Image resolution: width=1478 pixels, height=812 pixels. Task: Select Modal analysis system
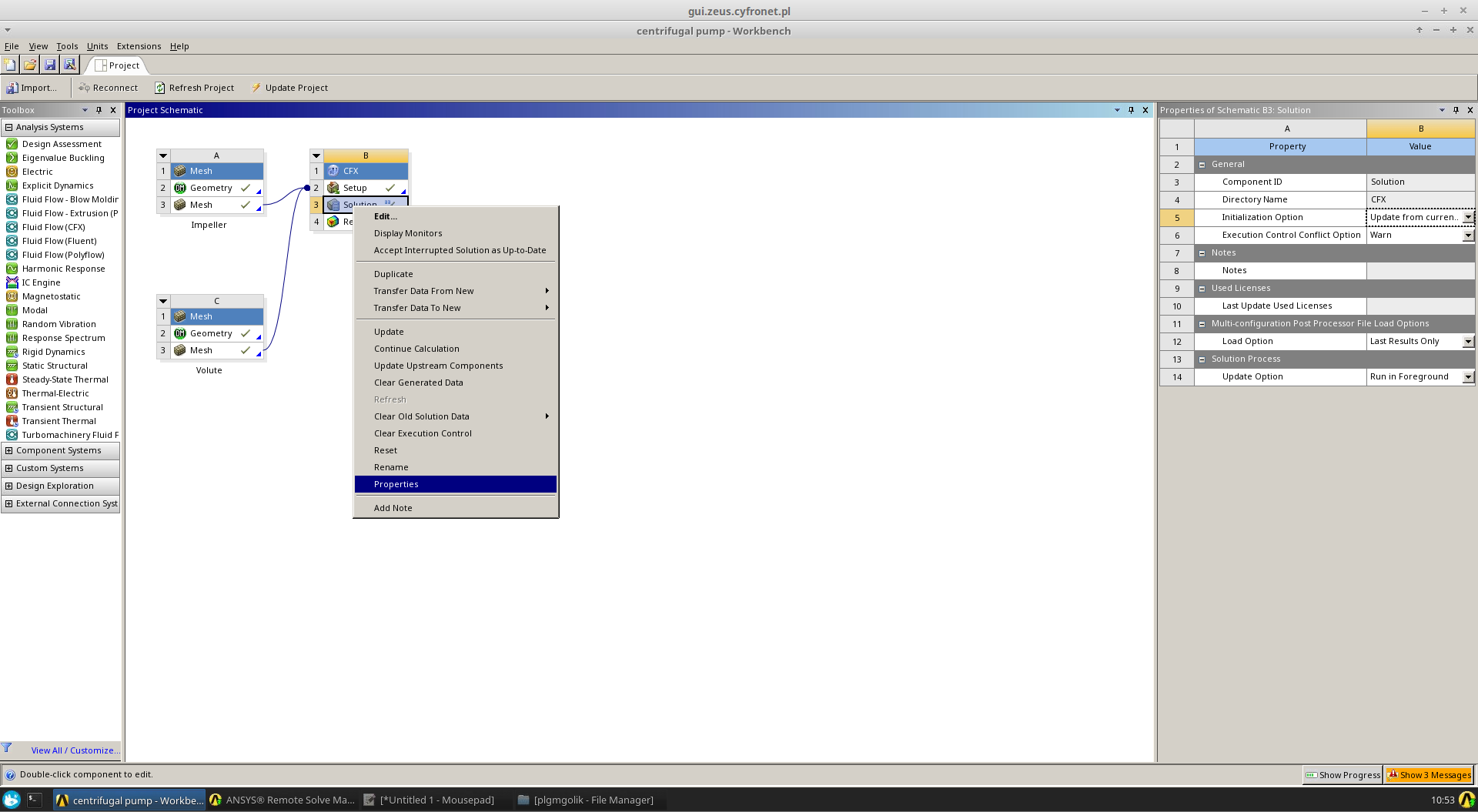point(35,310)
